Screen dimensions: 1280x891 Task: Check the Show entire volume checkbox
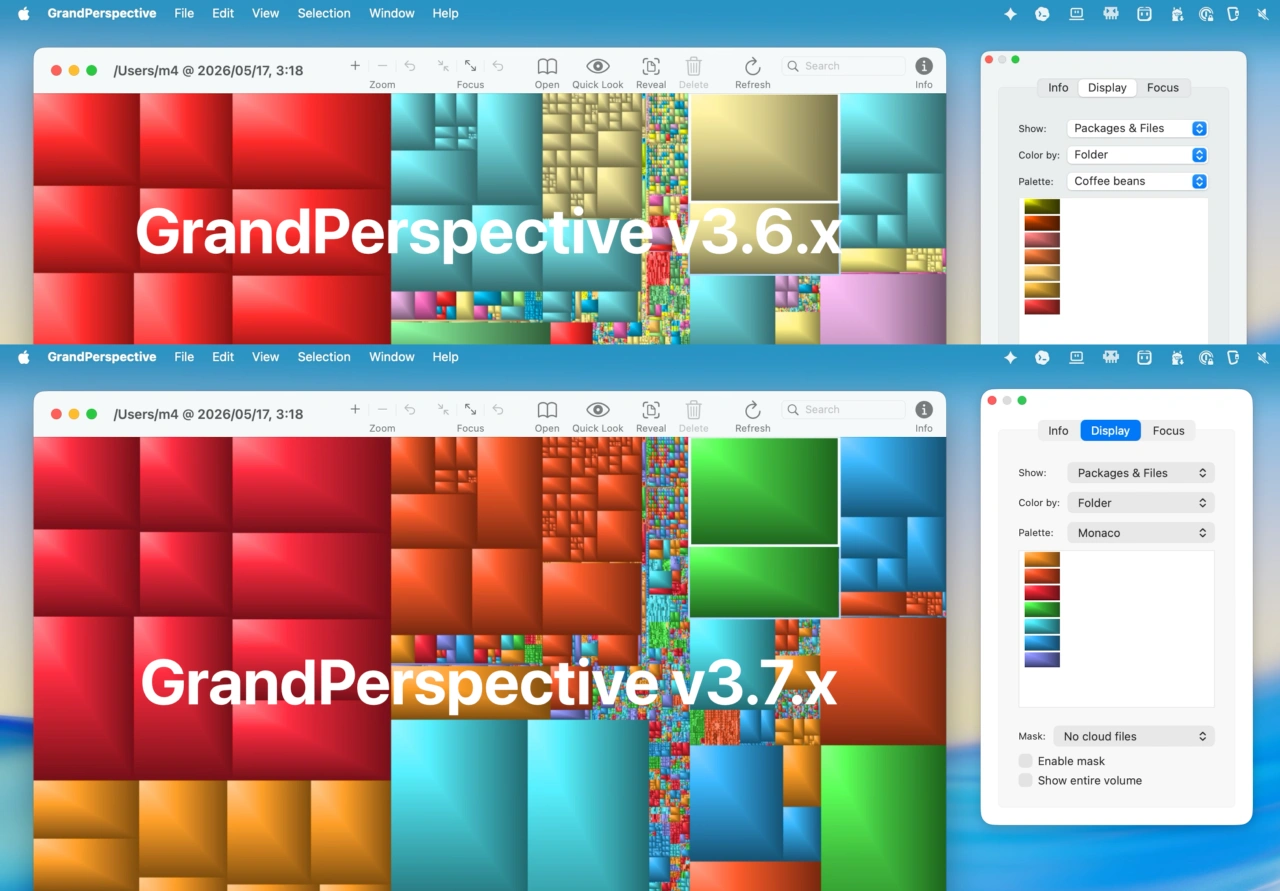click(1025, 780)
